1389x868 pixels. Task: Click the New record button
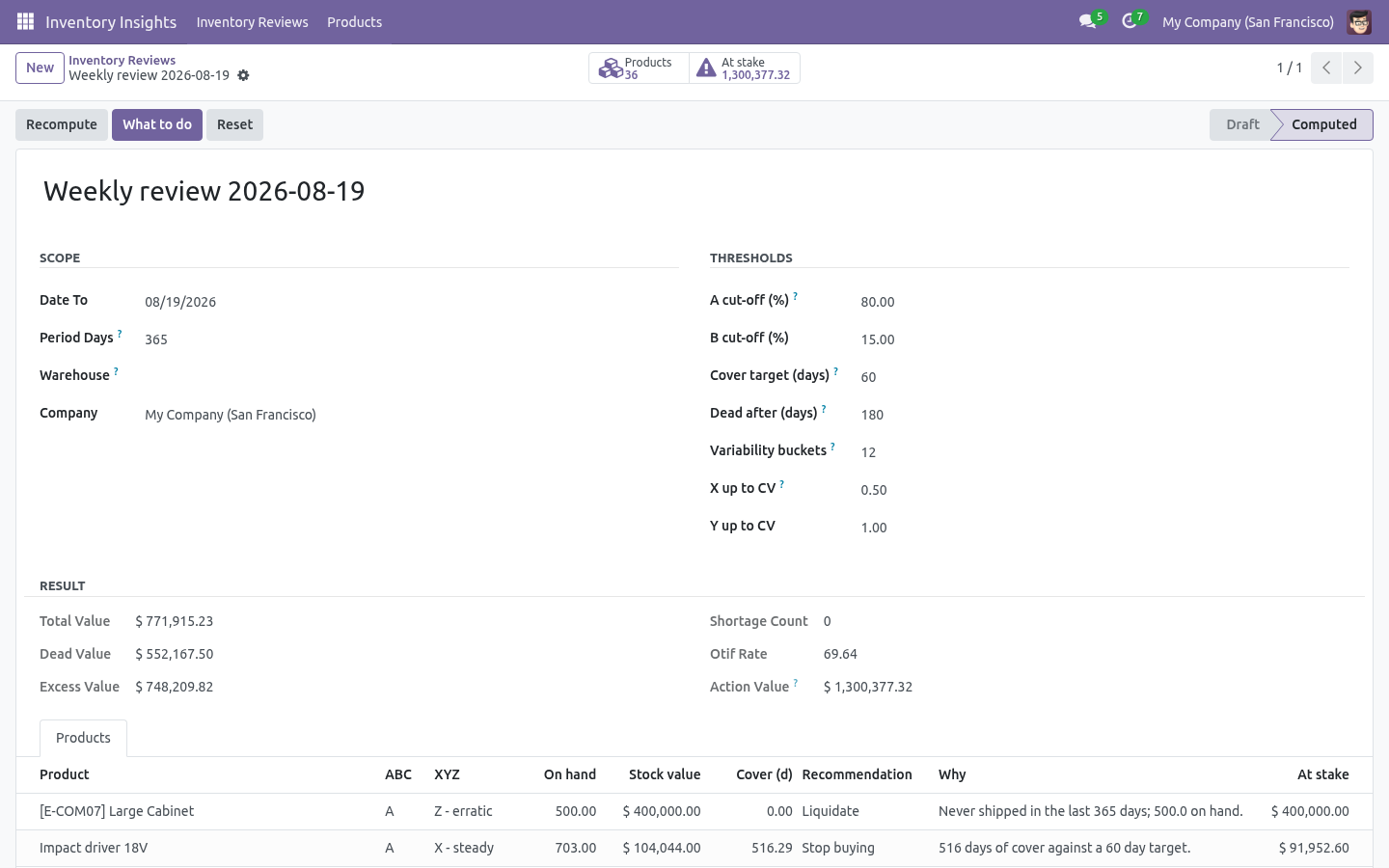(40, 68)
